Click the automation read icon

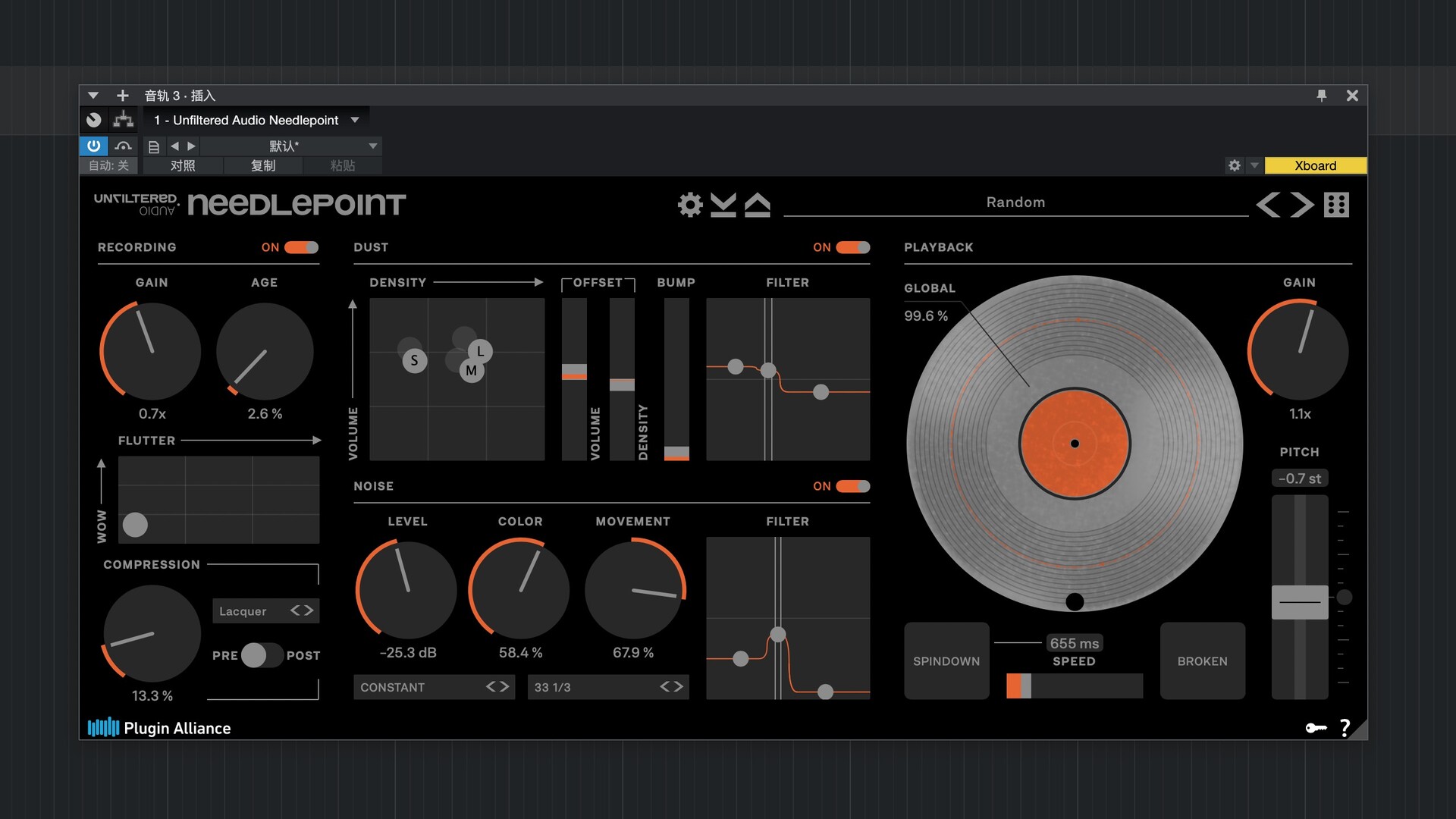(x=123, y=146)
